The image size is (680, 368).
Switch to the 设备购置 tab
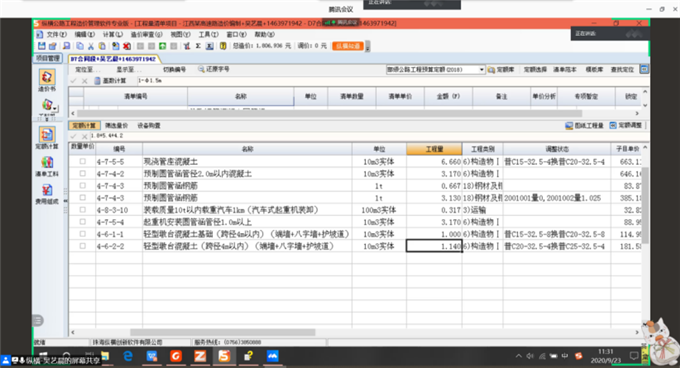point(149,125)
